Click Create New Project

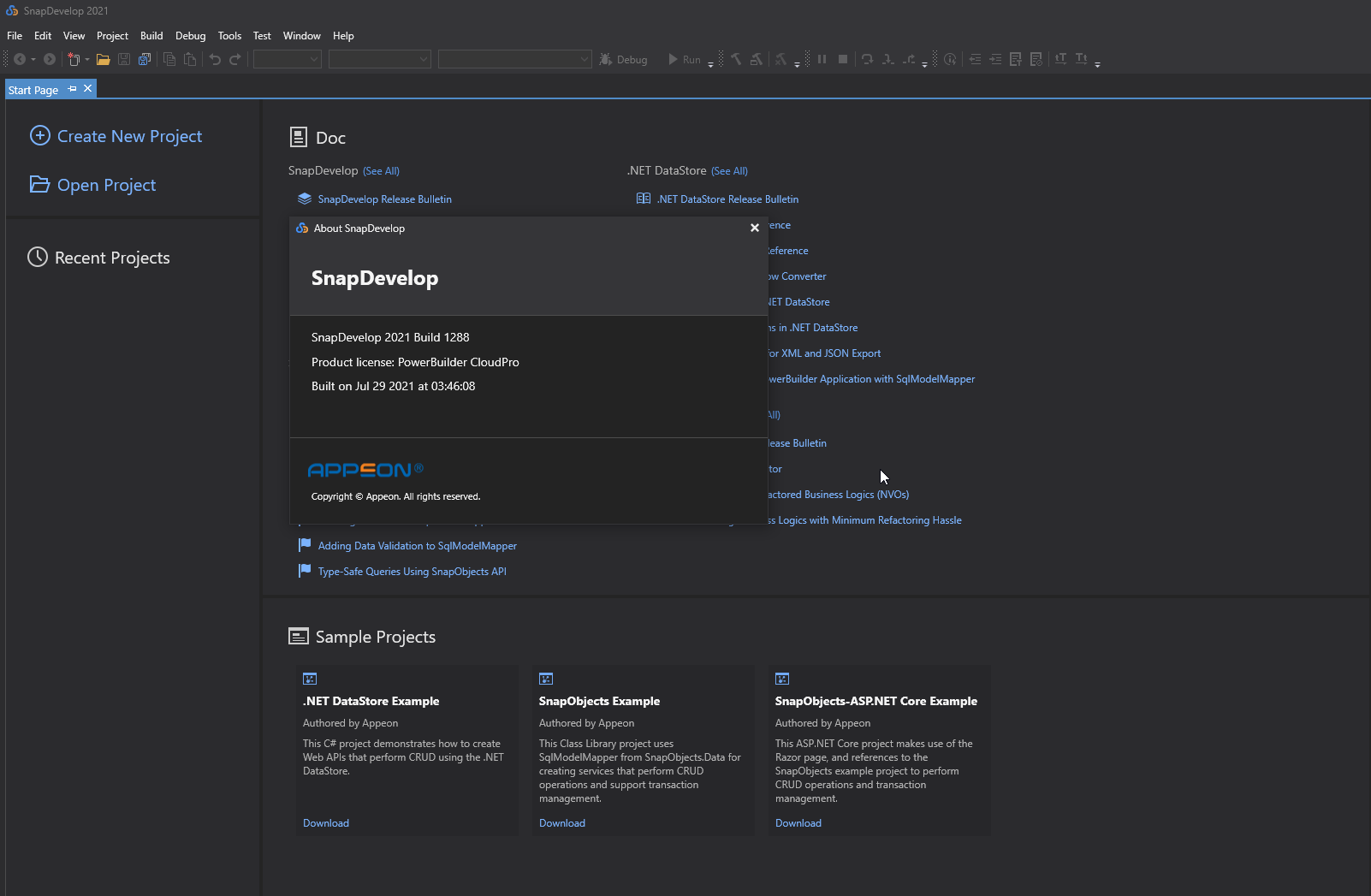click(116, 136)
